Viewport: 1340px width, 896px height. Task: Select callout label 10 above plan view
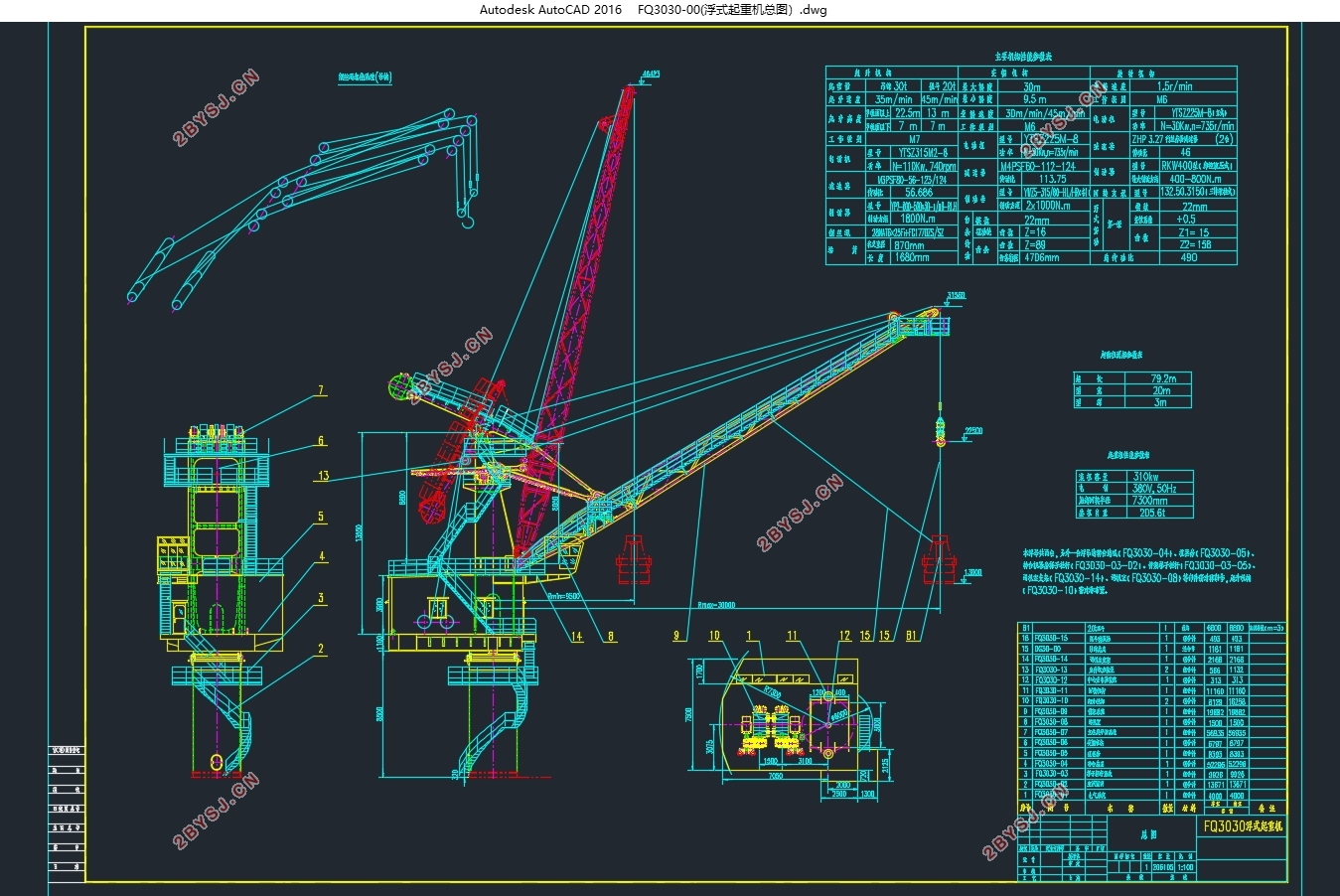click(714, 636)
